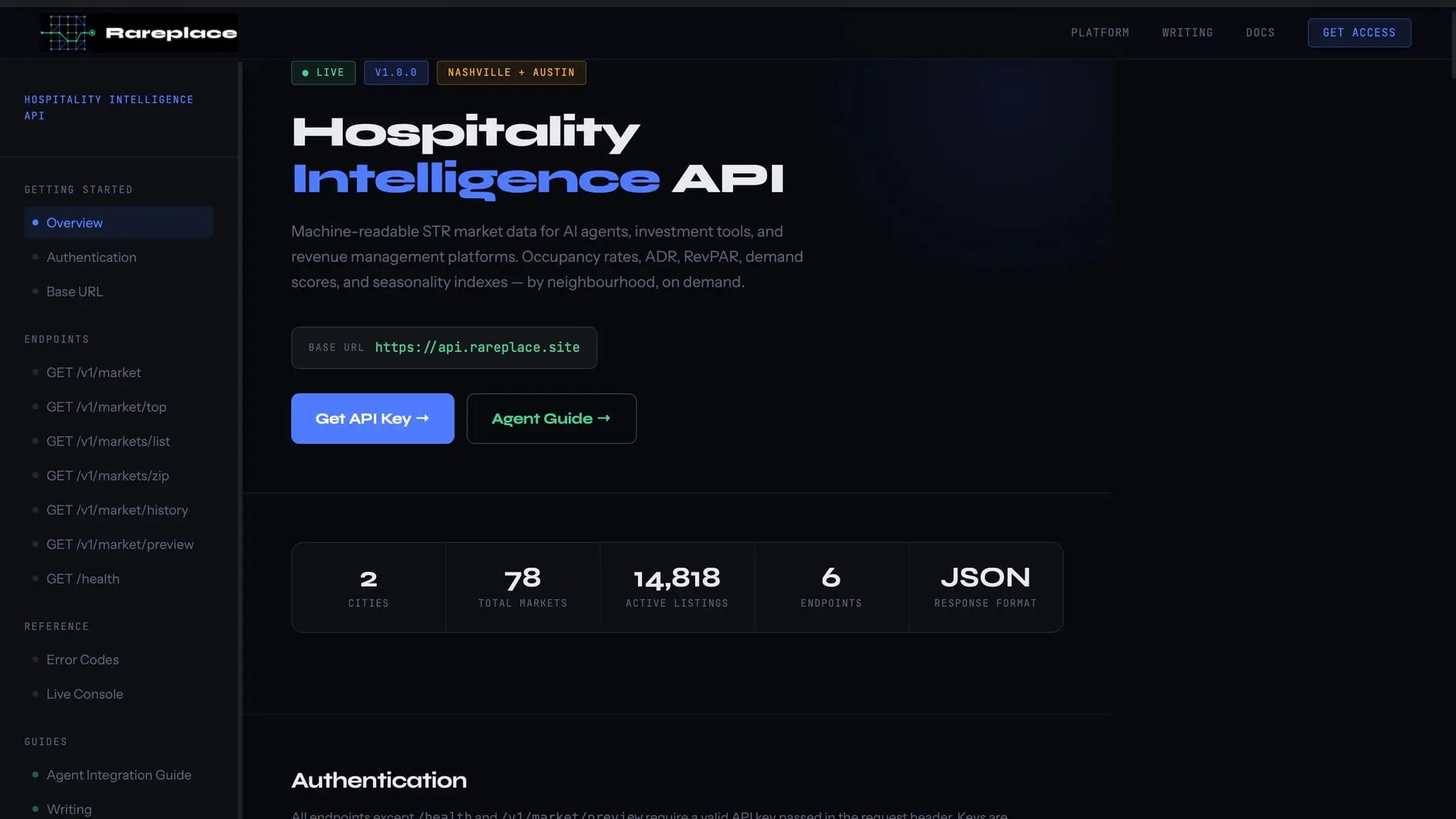Click the Rareplace logo
1456x819 pixels.
click(139, 33)
